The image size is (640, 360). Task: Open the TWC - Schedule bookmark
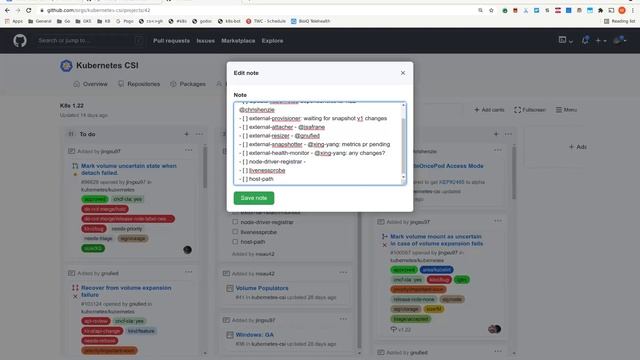pyautogui.click(x=266, y=21)
